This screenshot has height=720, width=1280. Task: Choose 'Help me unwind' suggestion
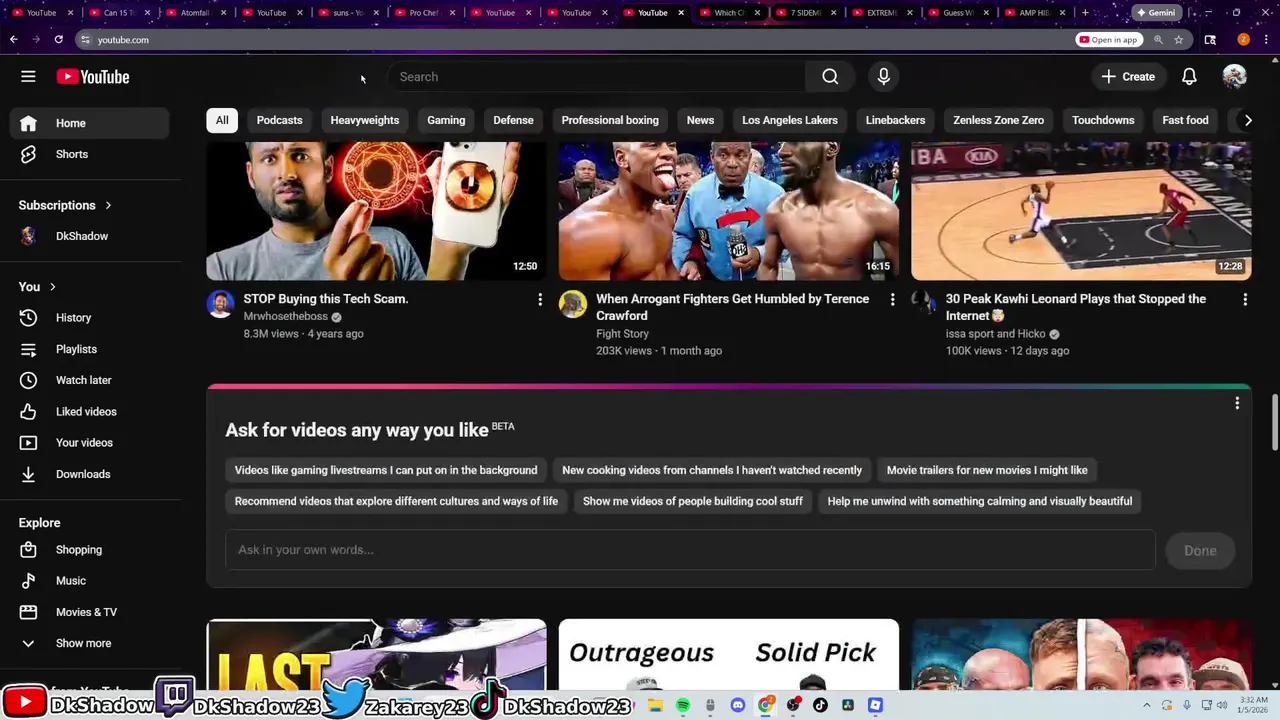[x=980, y=501]
